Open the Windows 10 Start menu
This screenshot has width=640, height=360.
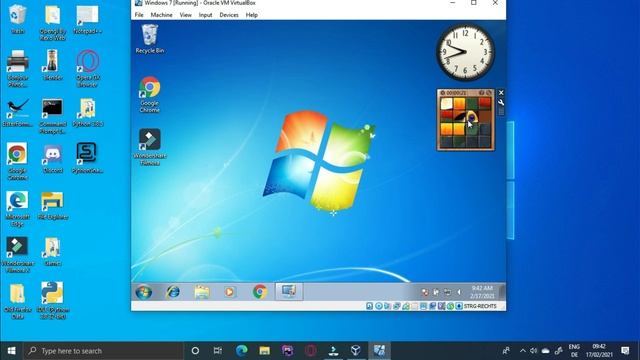pyautogui.click(x=11, y=351)
